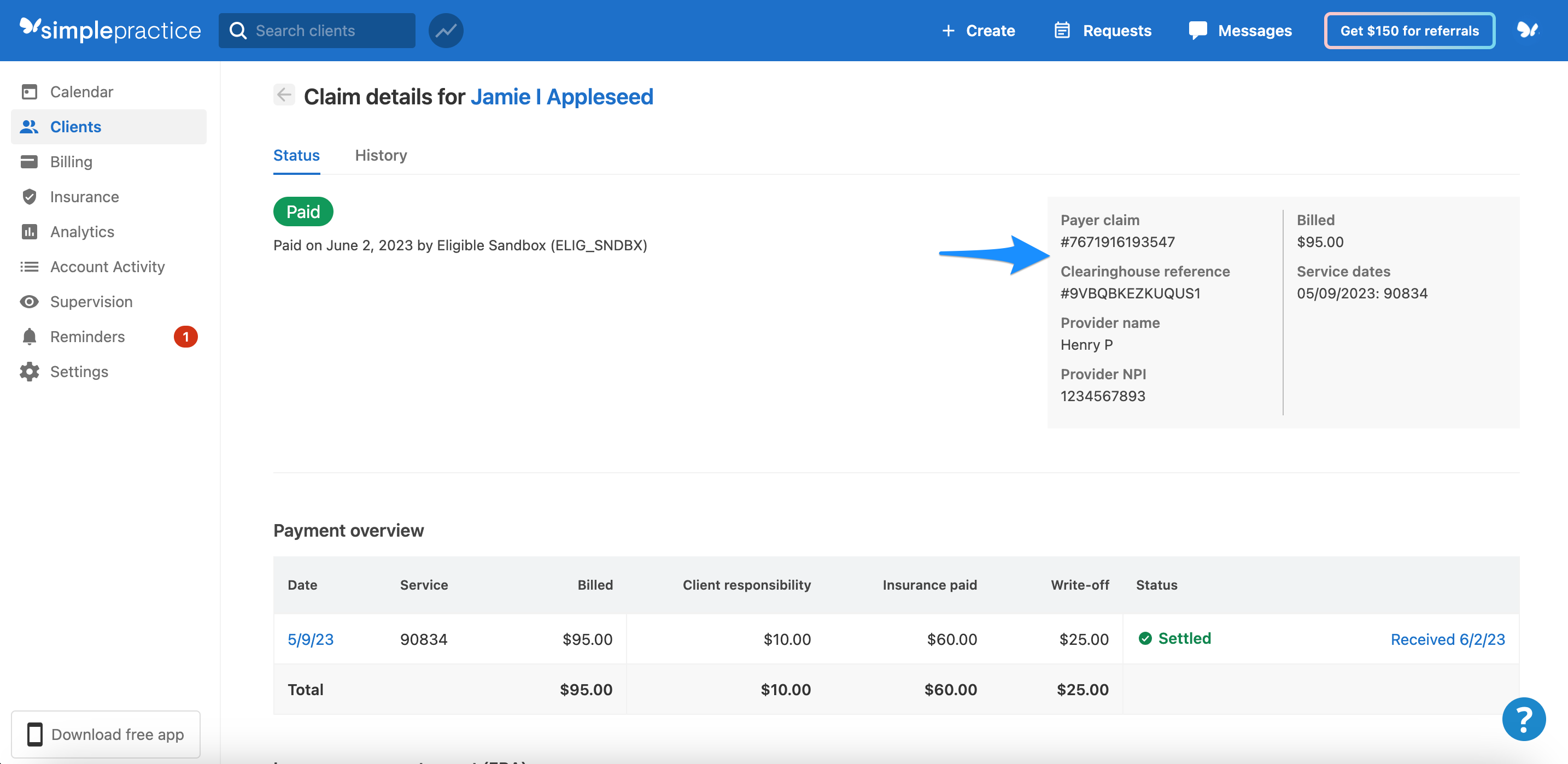Open the butterfly account menu icon
This screenshot has width=1568, height=764.
(1527, 30)
